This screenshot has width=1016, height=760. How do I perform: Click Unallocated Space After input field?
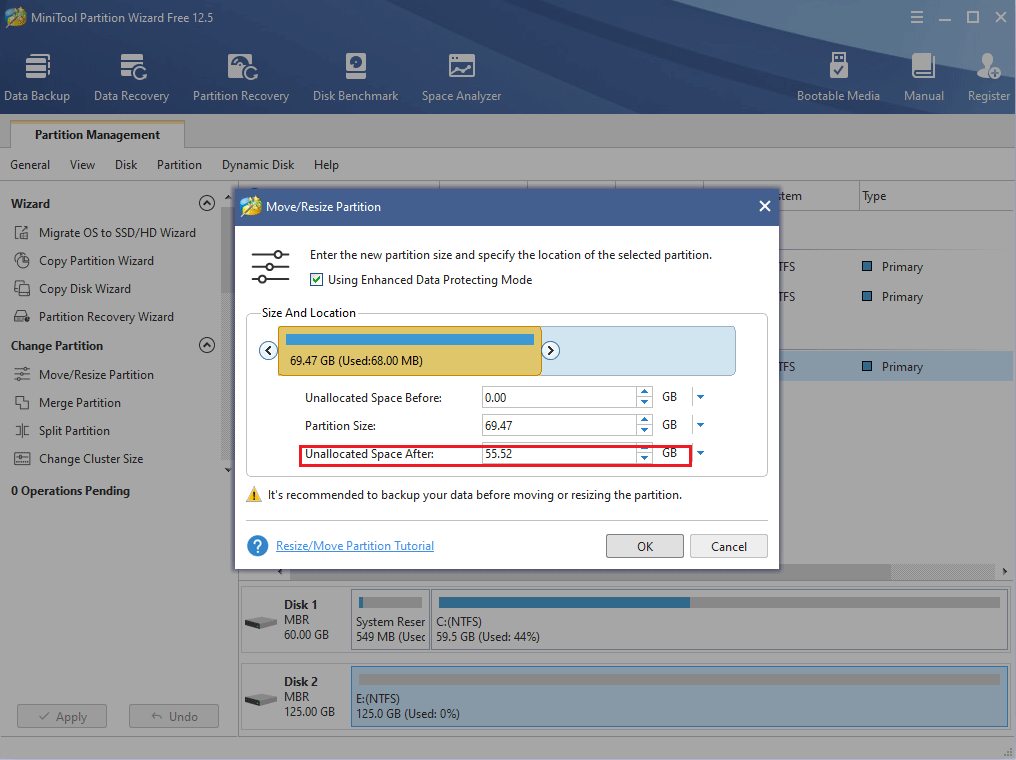click(x=559, y=453)
